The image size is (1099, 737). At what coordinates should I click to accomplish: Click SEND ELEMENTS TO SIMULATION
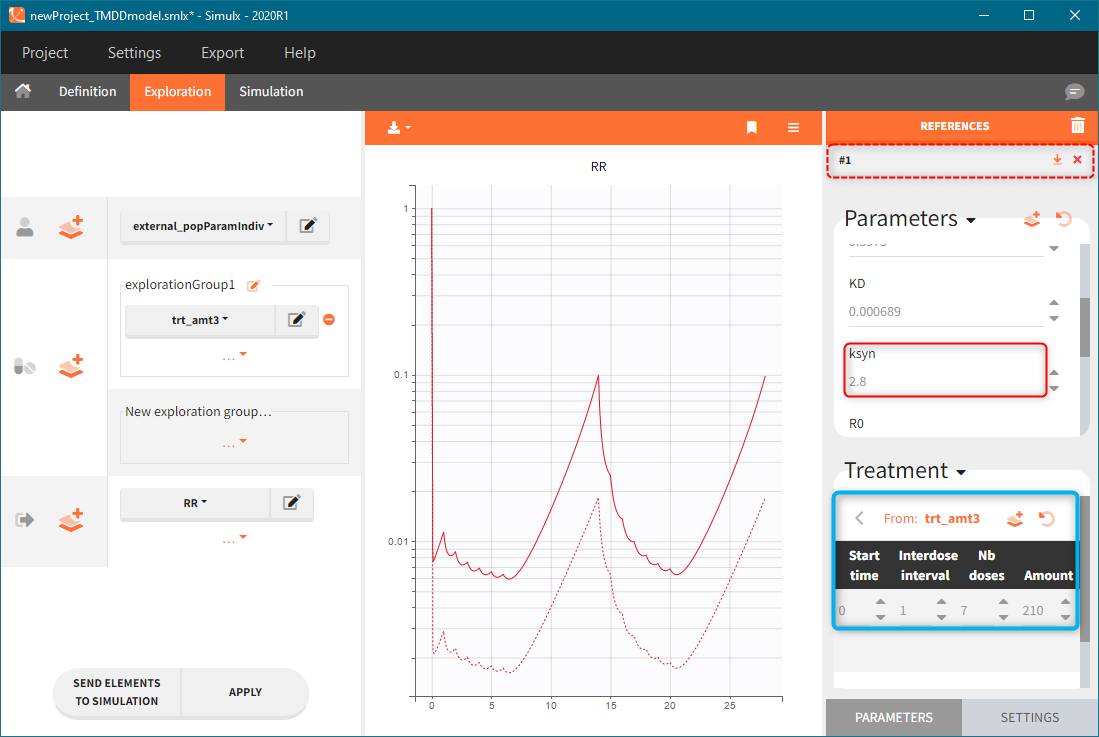click(x=117, y=692)
